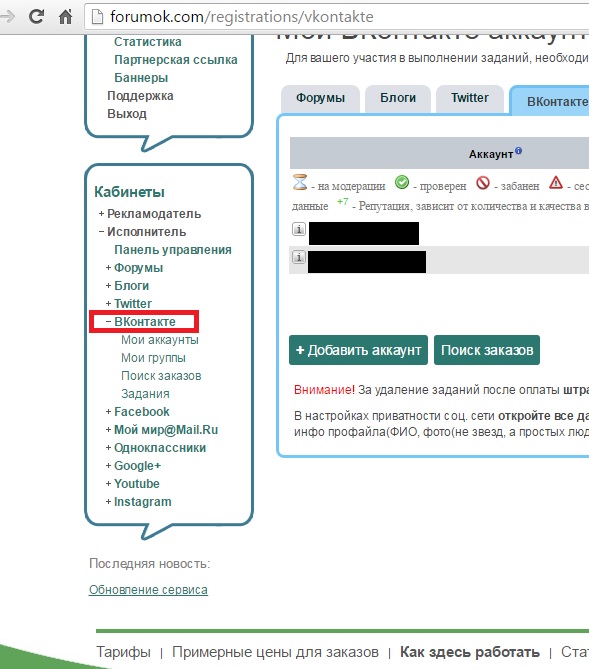
Task: Click the hourglass 'на модерации' legend icon
Action: point(300,182)
